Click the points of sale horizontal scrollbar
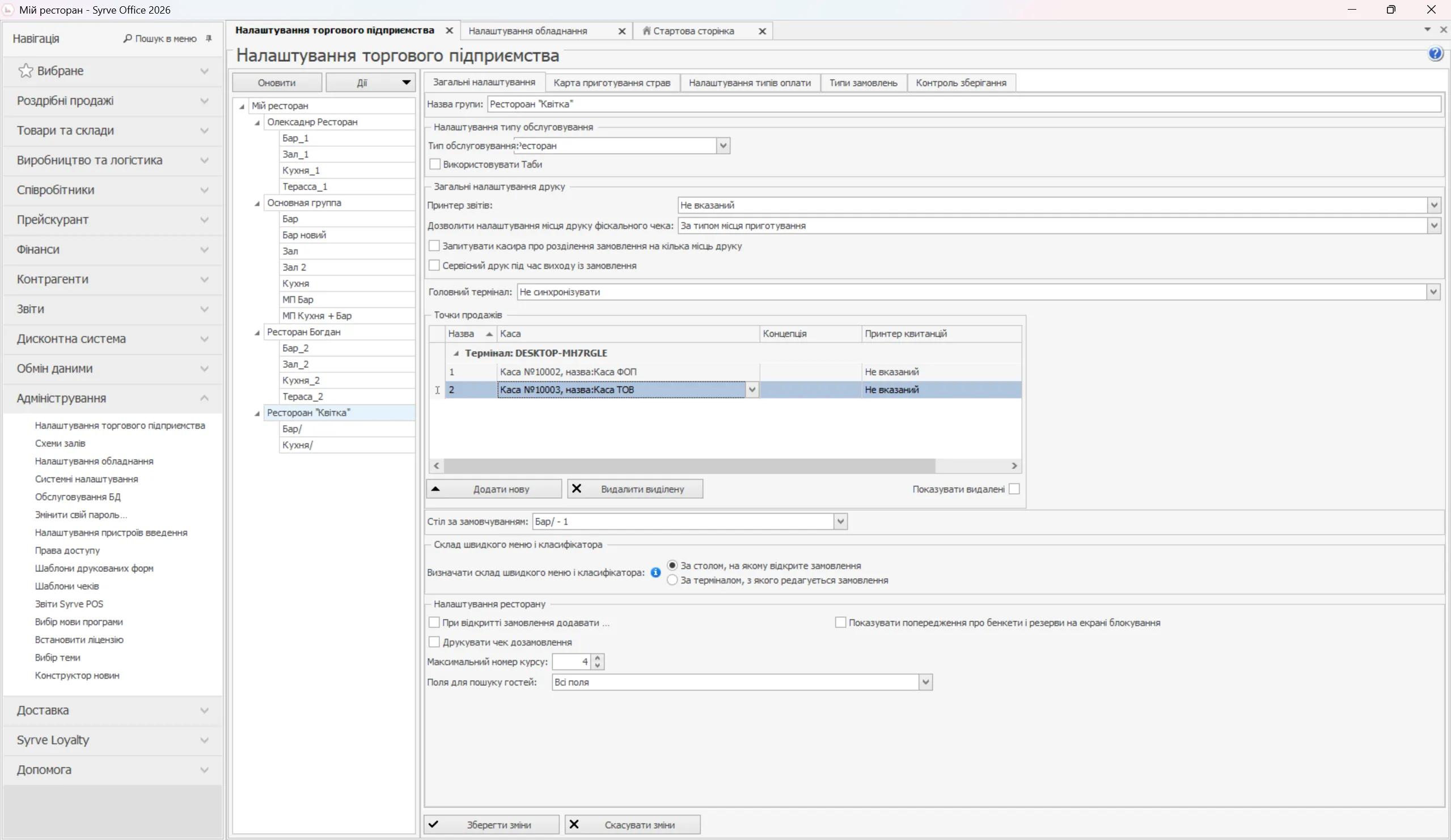Screen dimensions: 1451x840 click(x=689, y=465)
